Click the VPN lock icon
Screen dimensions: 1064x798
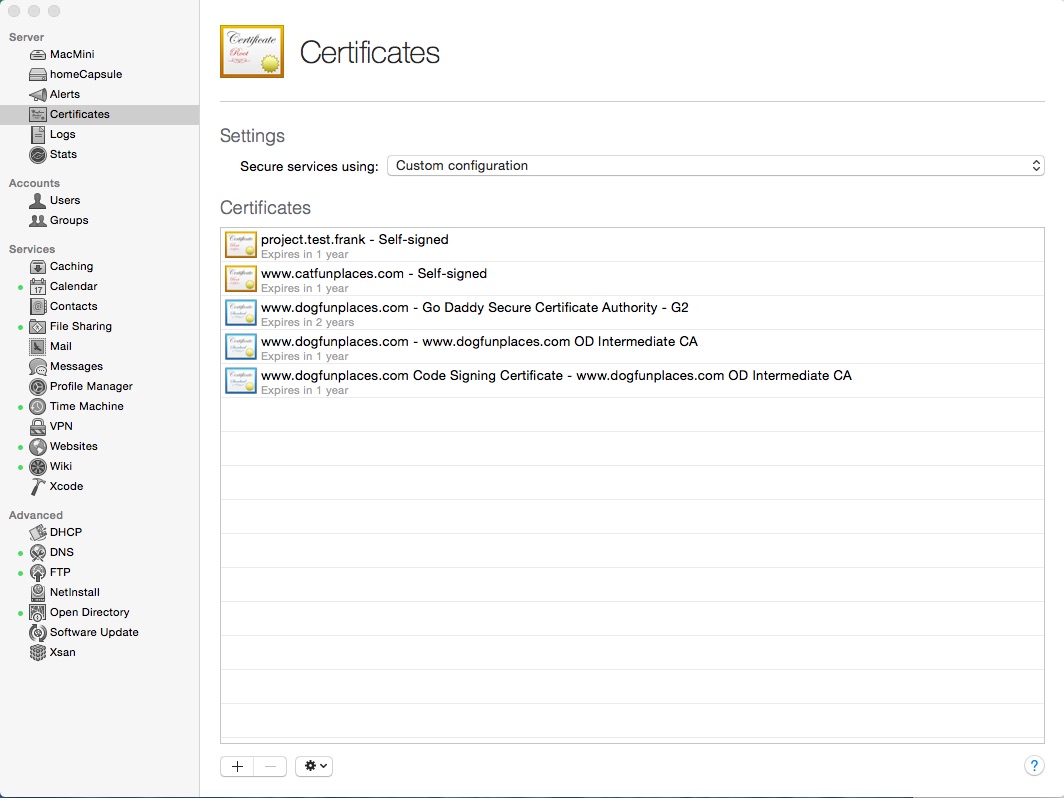coord(38,426)
